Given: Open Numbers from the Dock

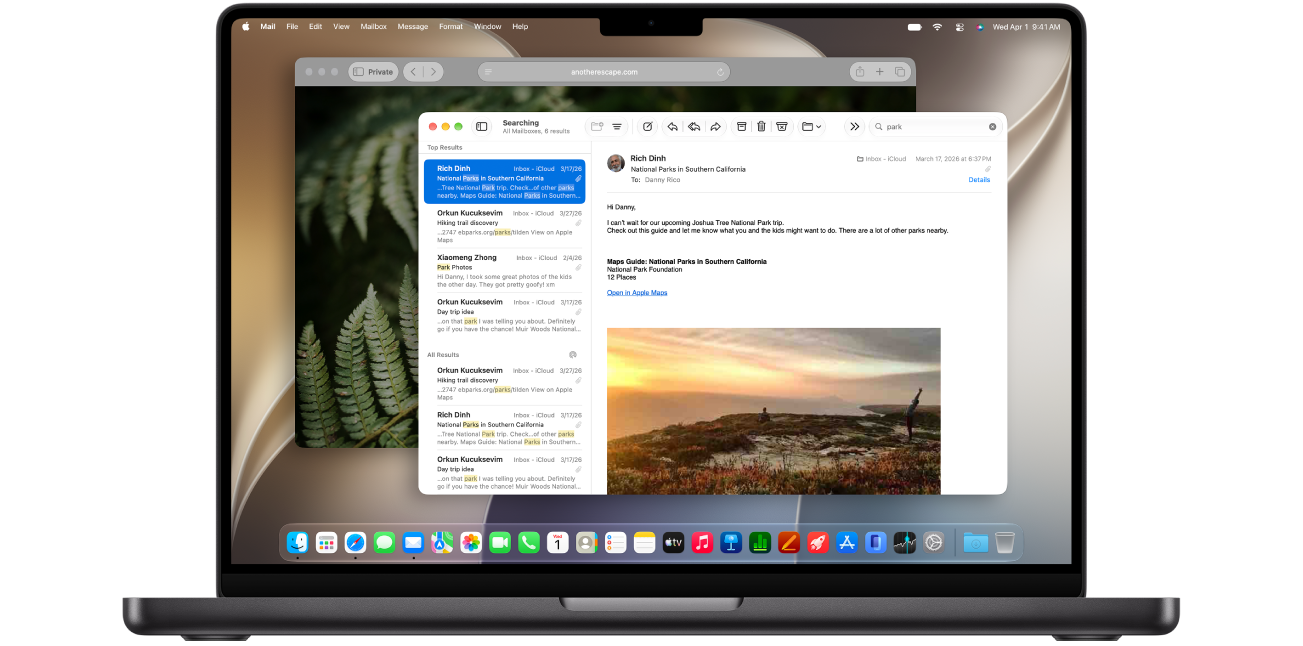Looking at the screenshot, I should coord(760,542).
